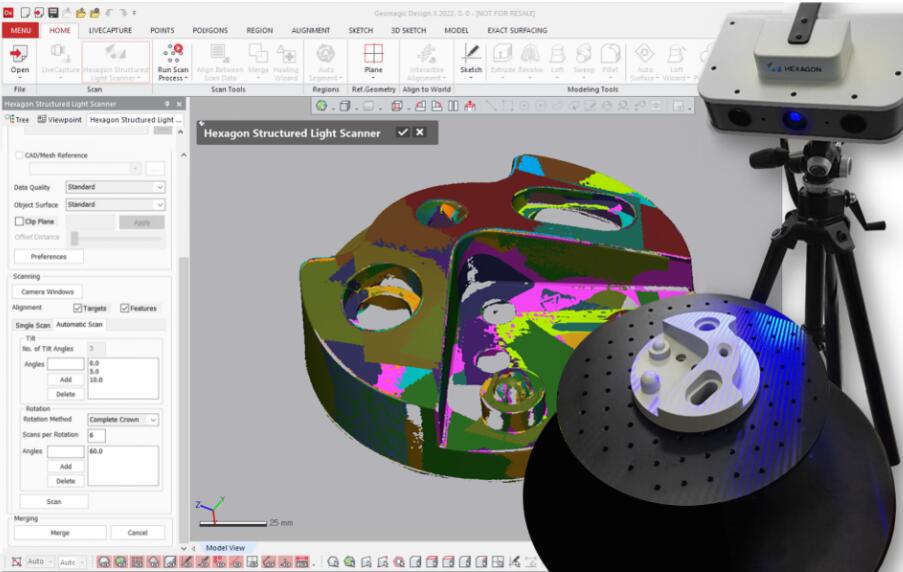This screenshot has width=903, height=572.
Task: Click the green globe display icon in the viewport toolbar
Action: pos(321,105)
